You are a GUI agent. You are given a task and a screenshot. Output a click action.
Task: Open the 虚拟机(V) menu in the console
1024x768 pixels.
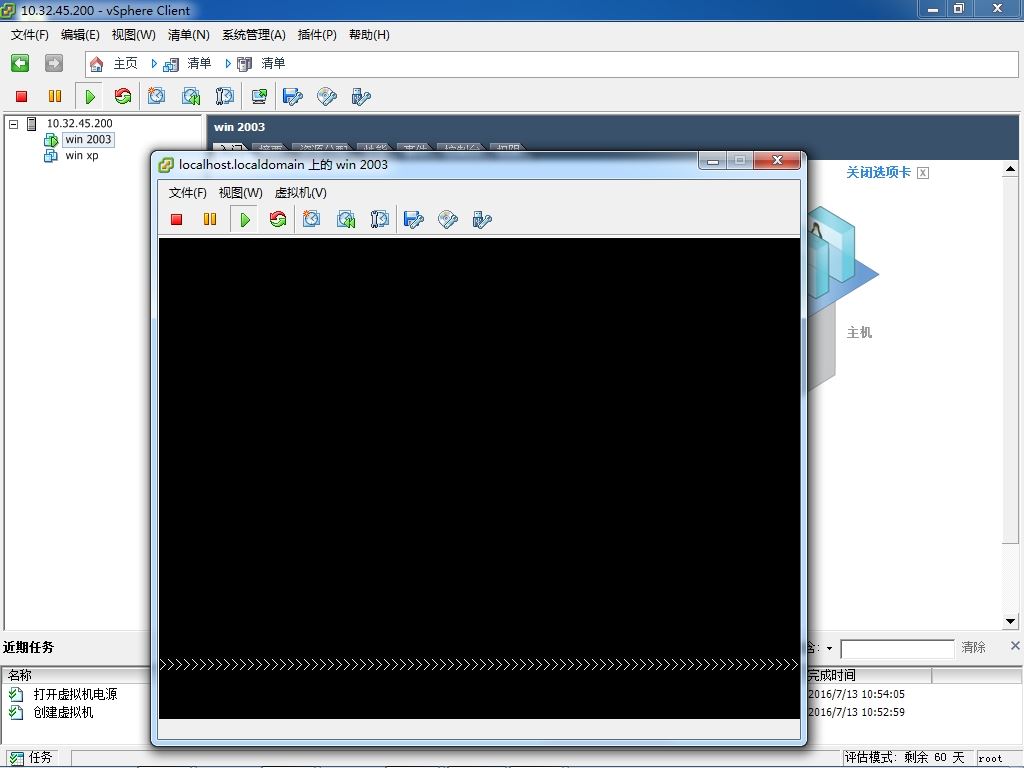click(x=300, y=193)
